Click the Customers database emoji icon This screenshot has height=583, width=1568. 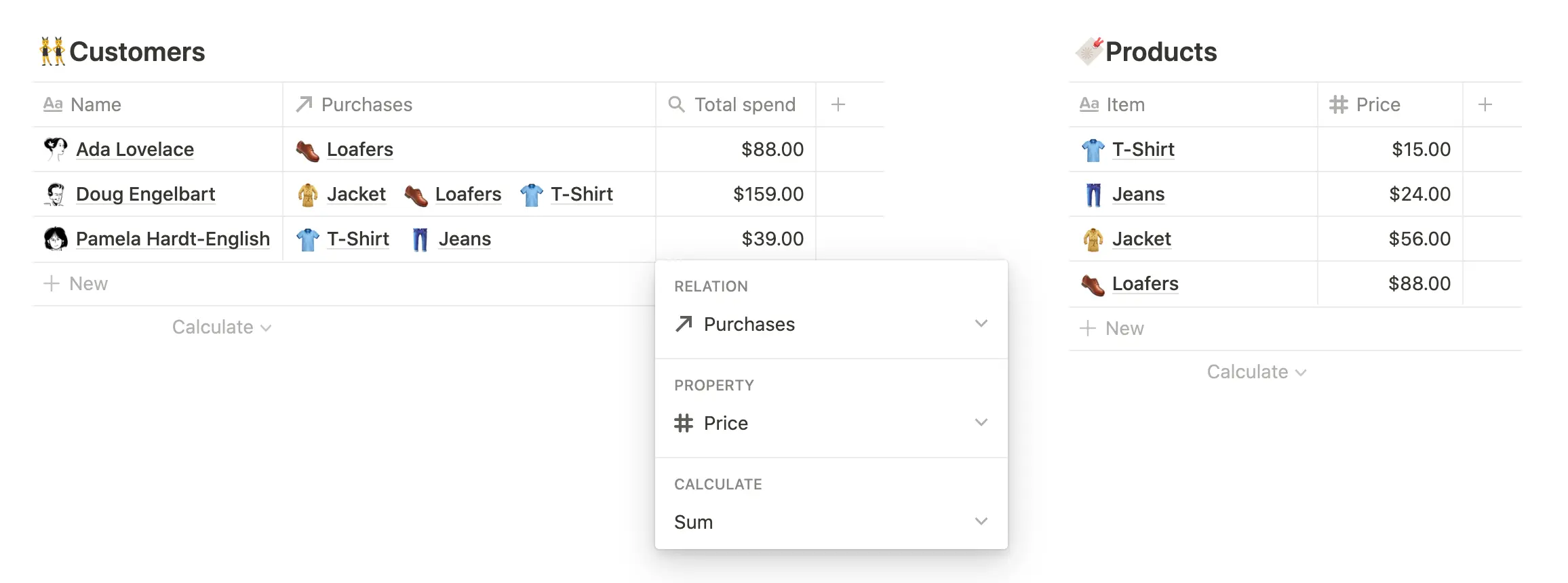click(52, 52)
